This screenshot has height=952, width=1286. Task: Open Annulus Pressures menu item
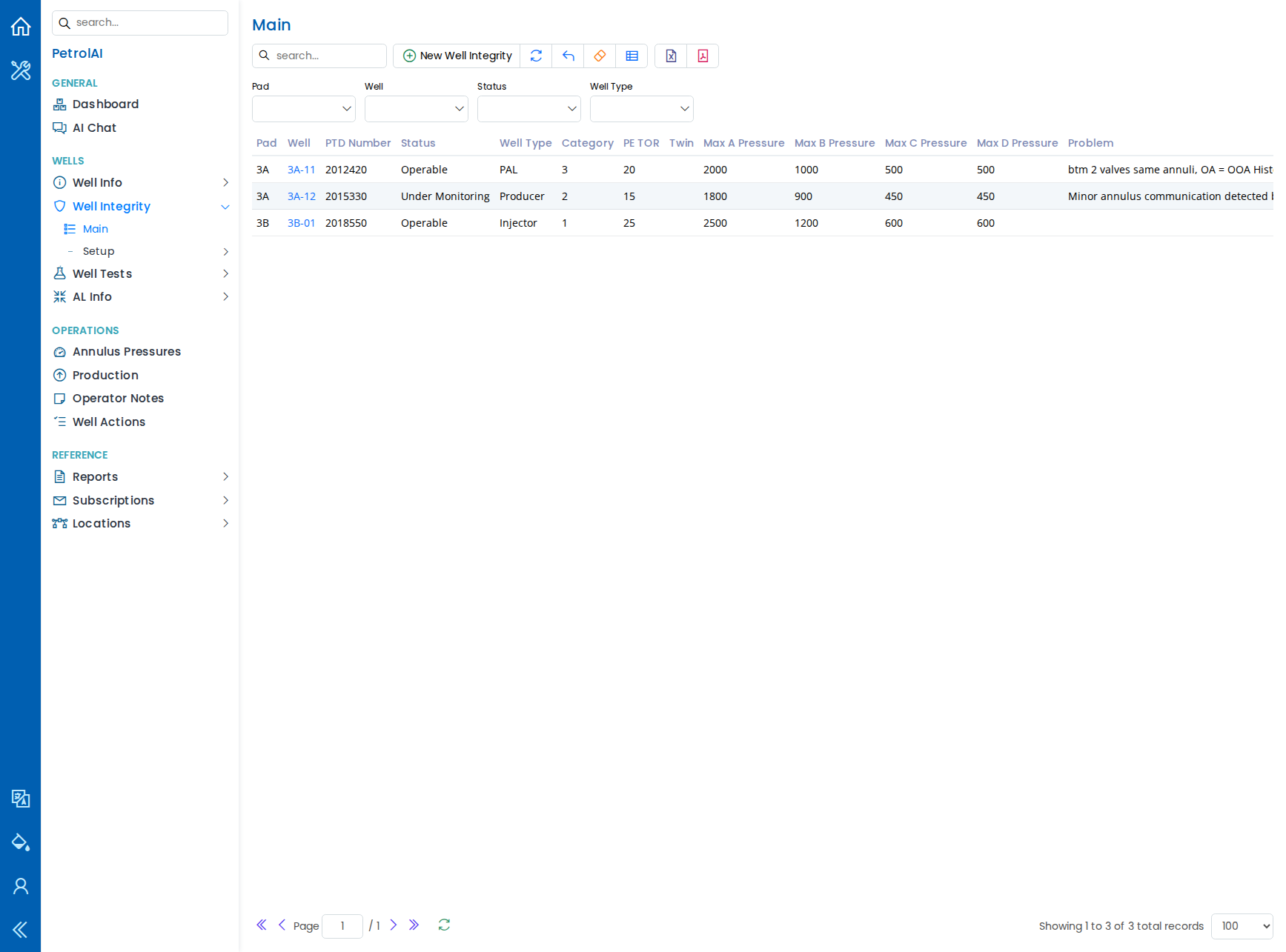127,352
